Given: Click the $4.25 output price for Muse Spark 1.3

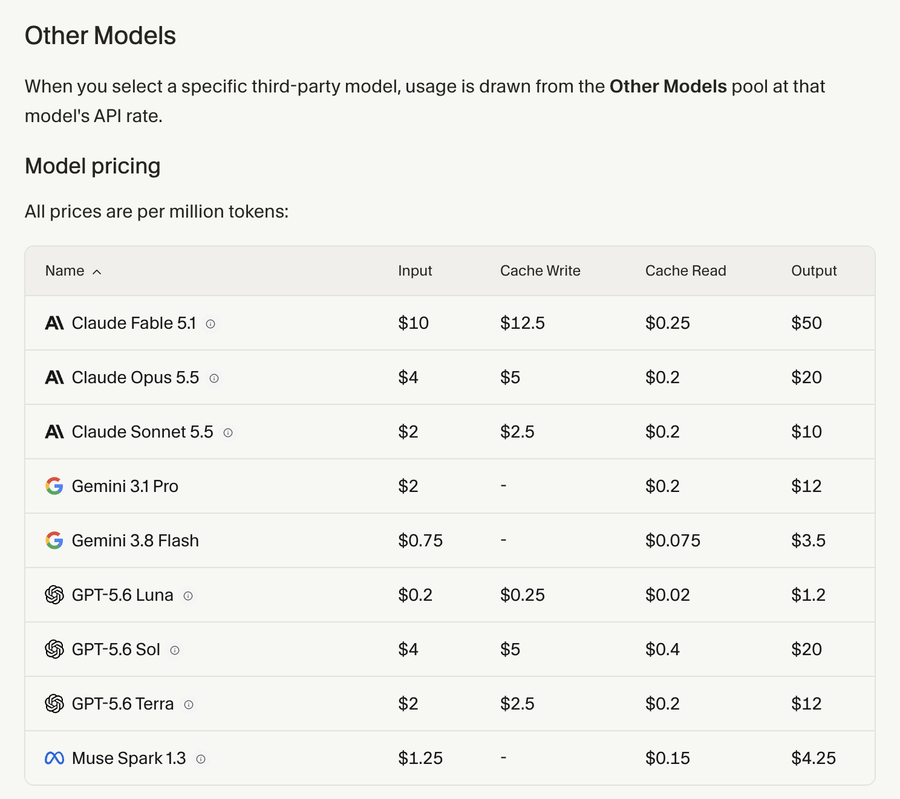Looking at the screenshot, I should click(x=813, y=758).
